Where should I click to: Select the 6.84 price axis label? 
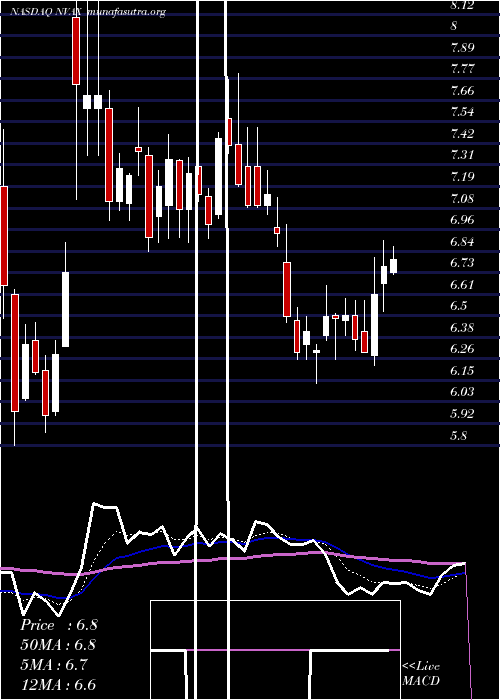[462, 242]
